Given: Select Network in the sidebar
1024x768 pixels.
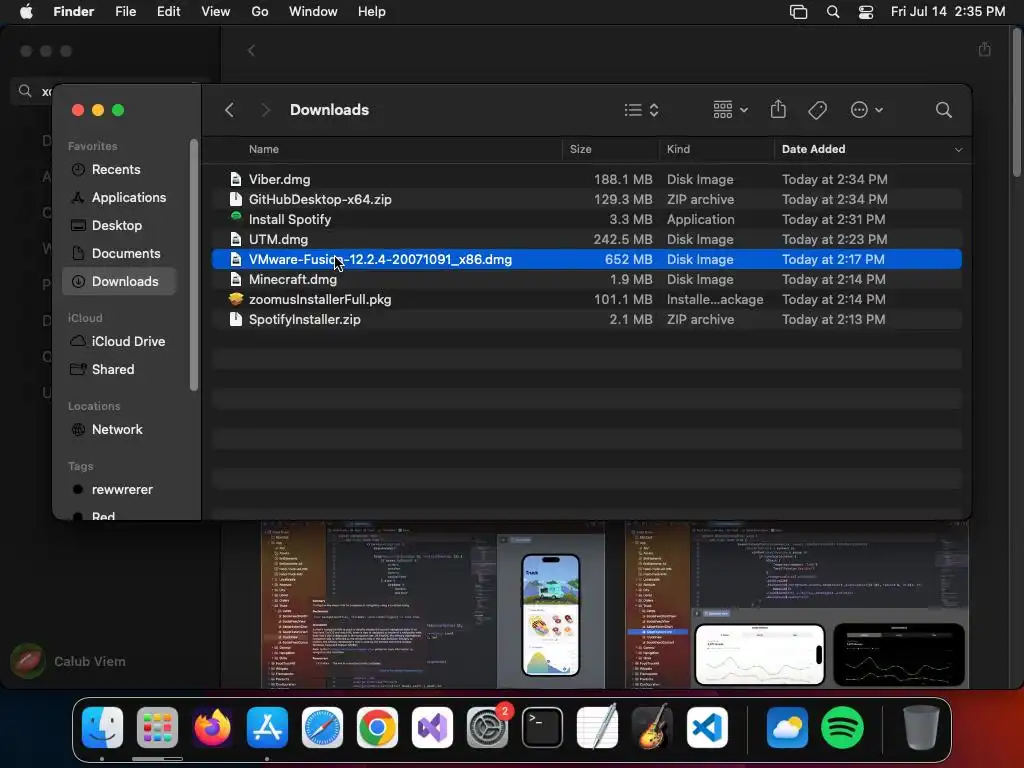Looking at the screenshot, I should point(119,430).
